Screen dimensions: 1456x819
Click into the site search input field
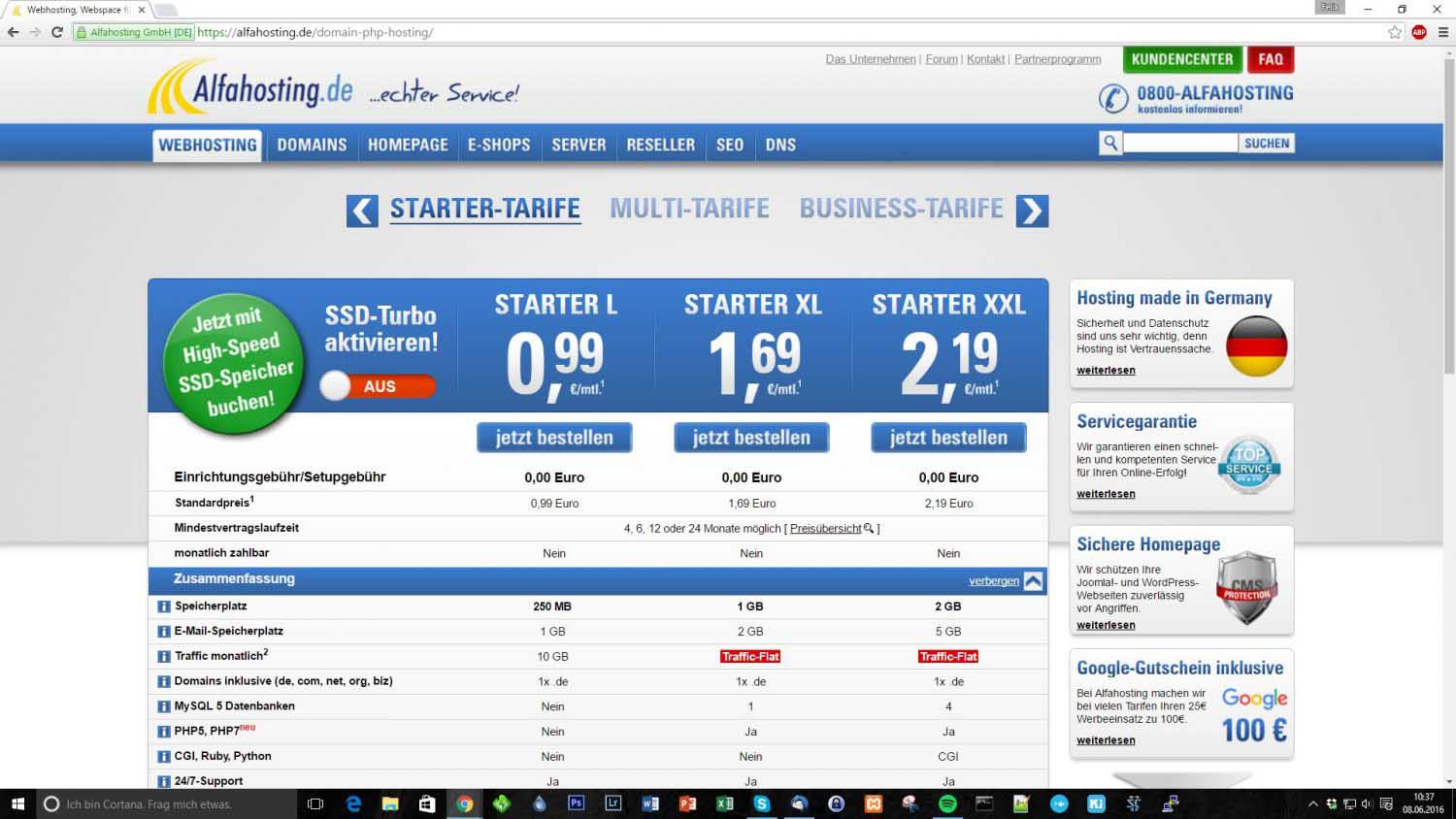click(x=1180, y=143)
